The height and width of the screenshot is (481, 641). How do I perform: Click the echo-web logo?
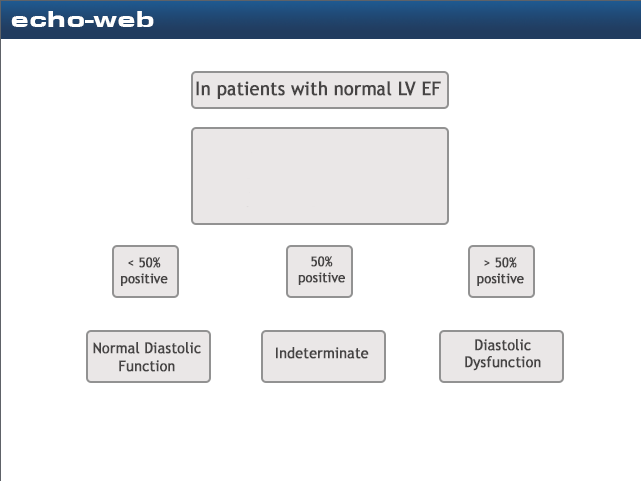pos(82,19)
